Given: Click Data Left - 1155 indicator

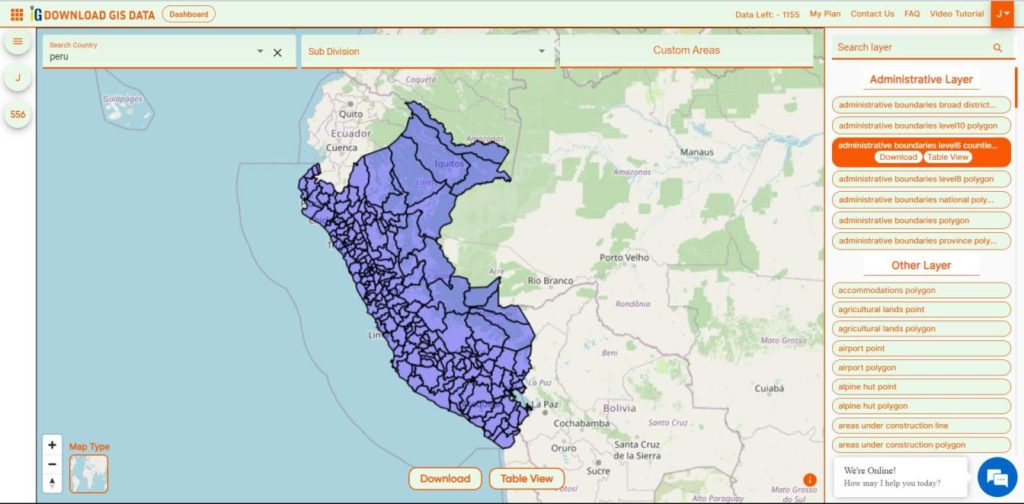Looking at the screenshot, I should pyautogui.click(x=767, y=14).
